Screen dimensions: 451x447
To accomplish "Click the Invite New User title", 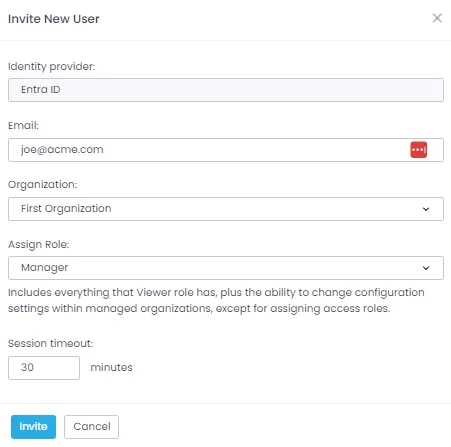I will [x=54, y=19].
